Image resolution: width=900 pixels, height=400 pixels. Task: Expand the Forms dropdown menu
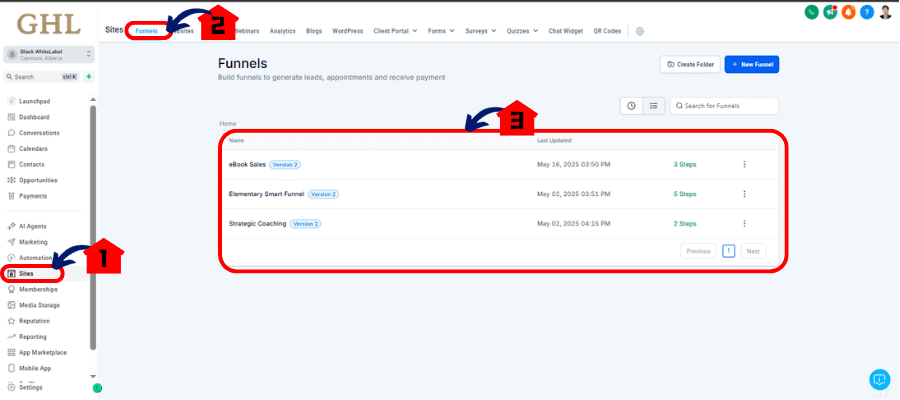pyautogui.click(x=441, y=31)
